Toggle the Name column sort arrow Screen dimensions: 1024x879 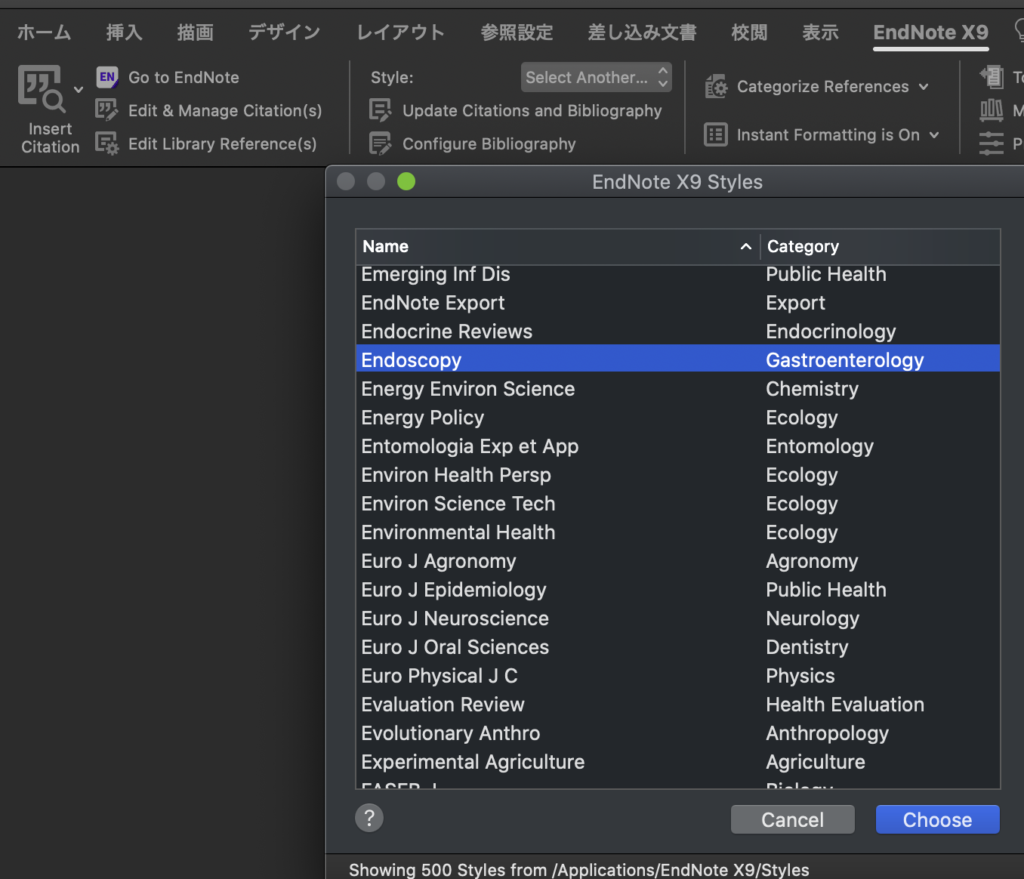coord(745,246)
